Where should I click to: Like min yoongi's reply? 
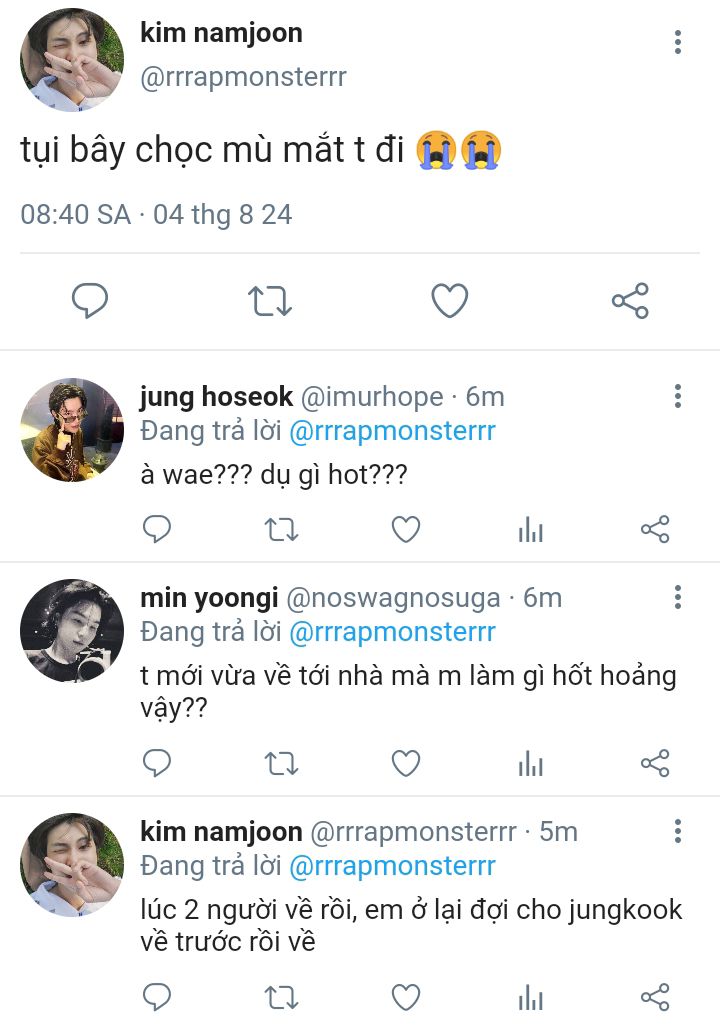405,764
